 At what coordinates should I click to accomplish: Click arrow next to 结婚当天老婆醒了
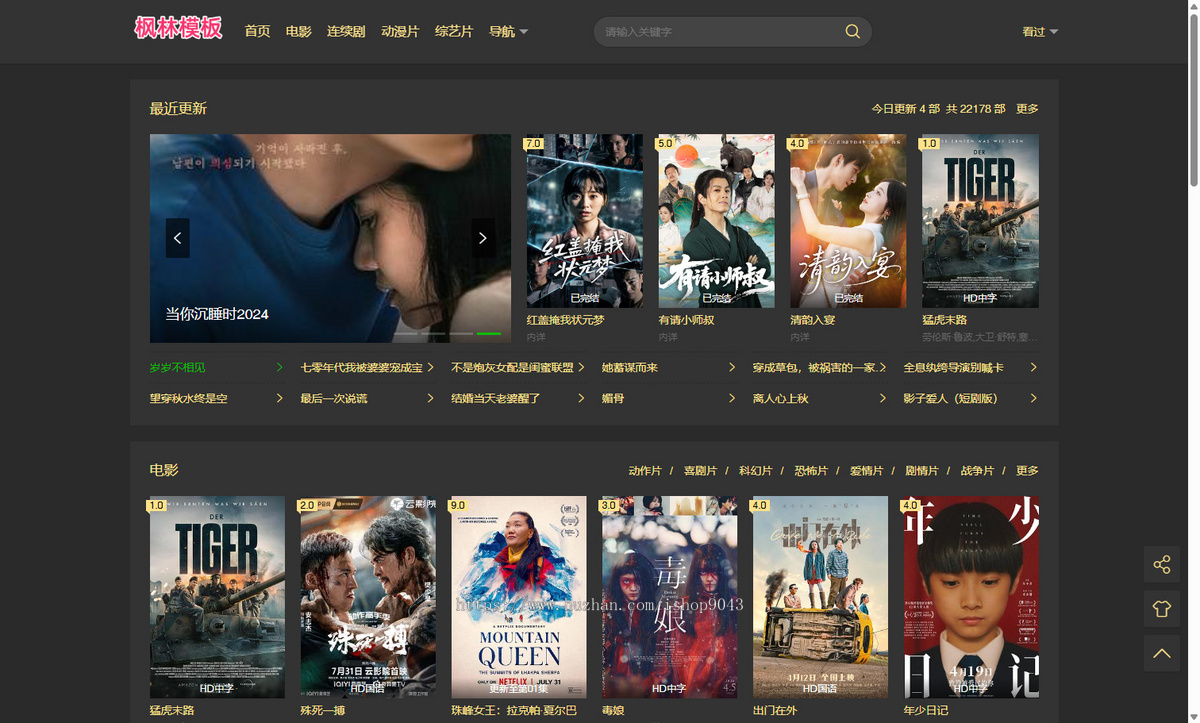pos(581,398)
